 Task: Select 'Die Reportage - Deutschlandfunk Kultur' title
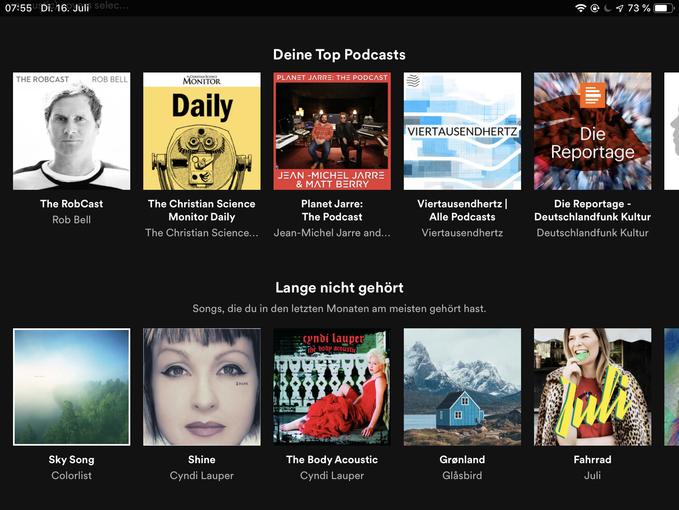click(x=592, y=210)
